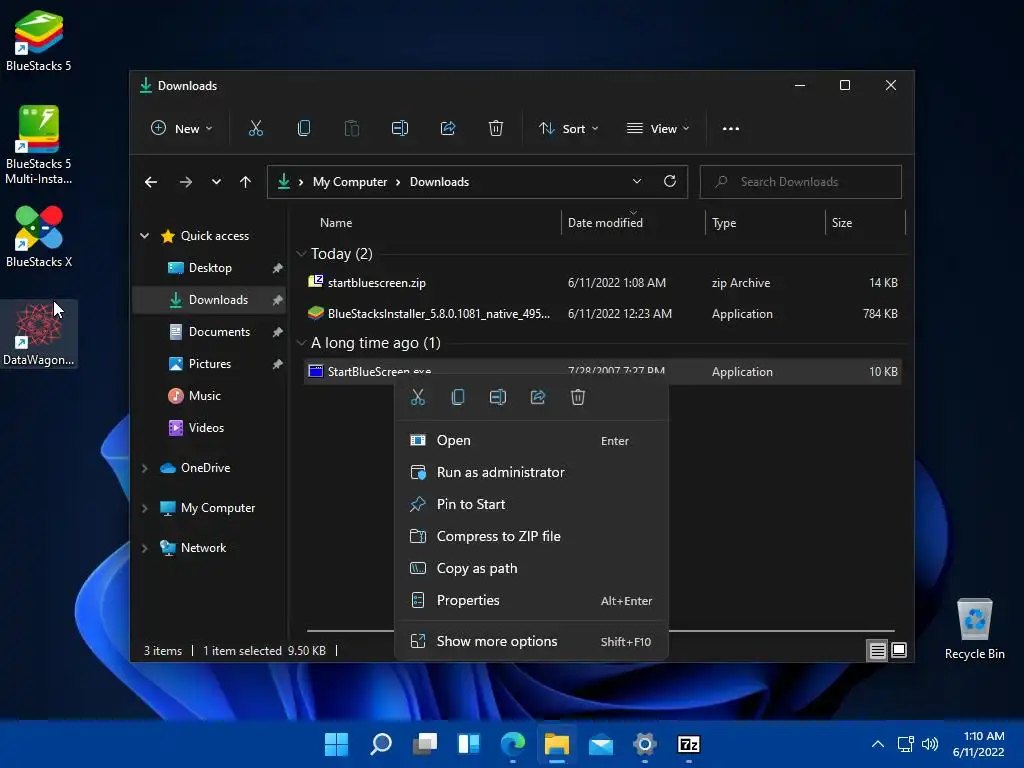Open the clock and date in taskbar
Viewport: 1024px width, 768px height.
[x=978, y=744]
